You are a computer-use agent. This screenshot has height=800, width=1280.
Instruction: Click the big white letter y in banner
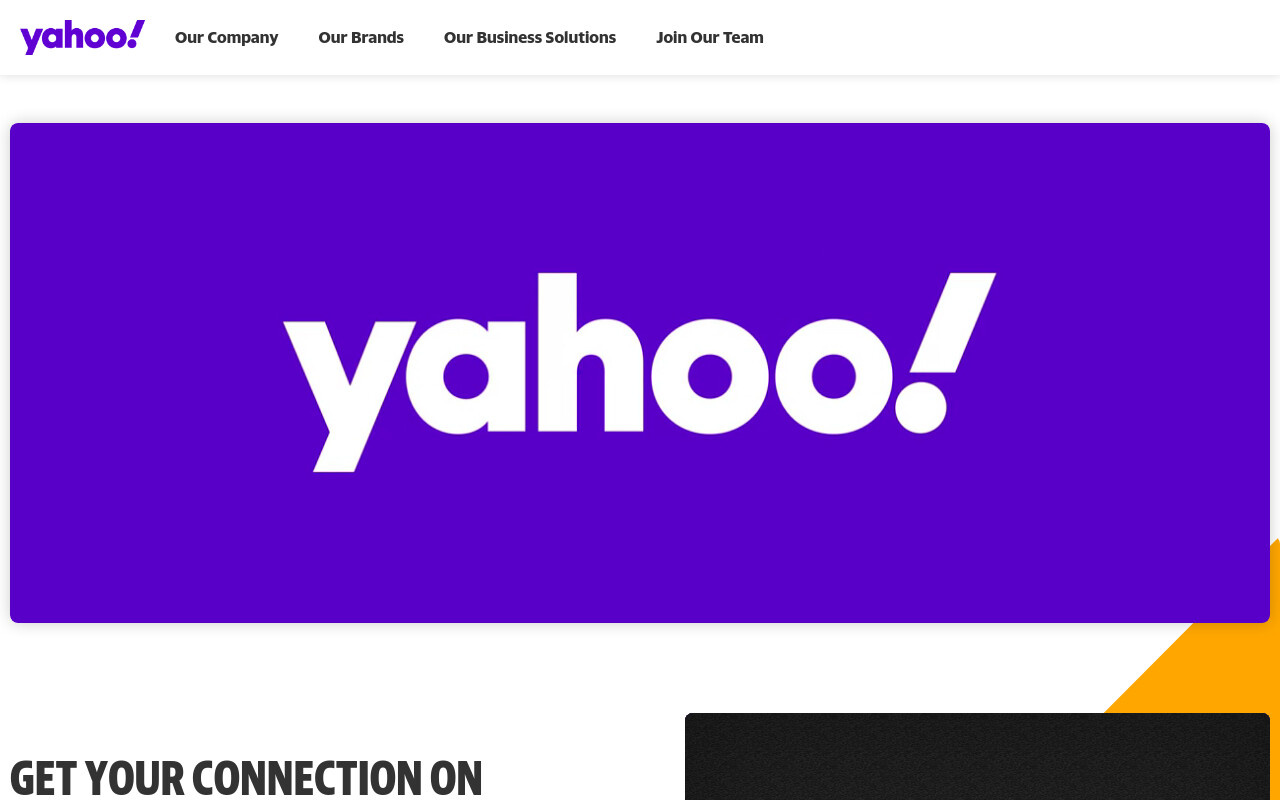tap(349, 396)
